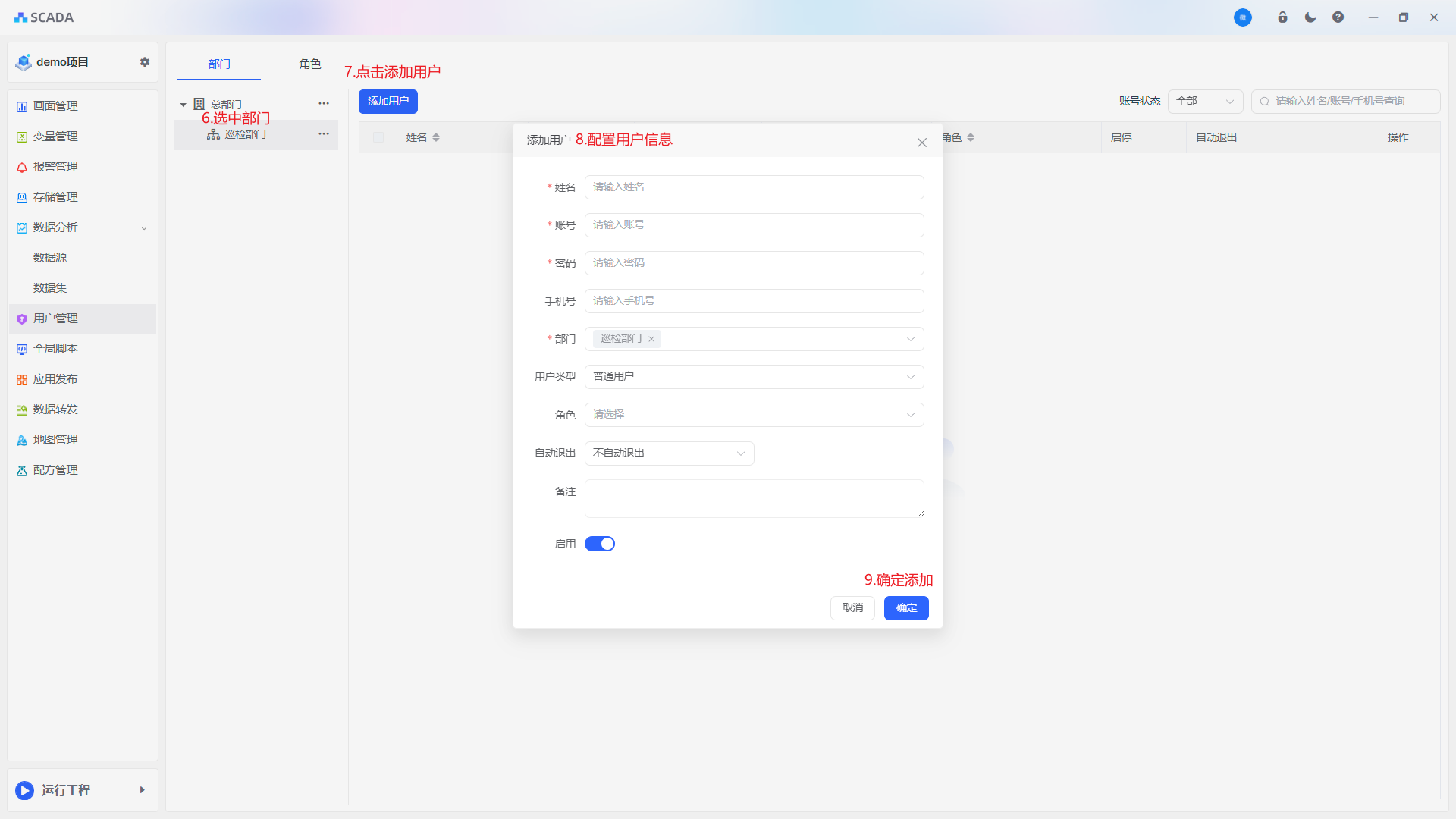Open the help question mark icon
This screenshot has height=819, width=1456.
click(x=1338, y=17)
